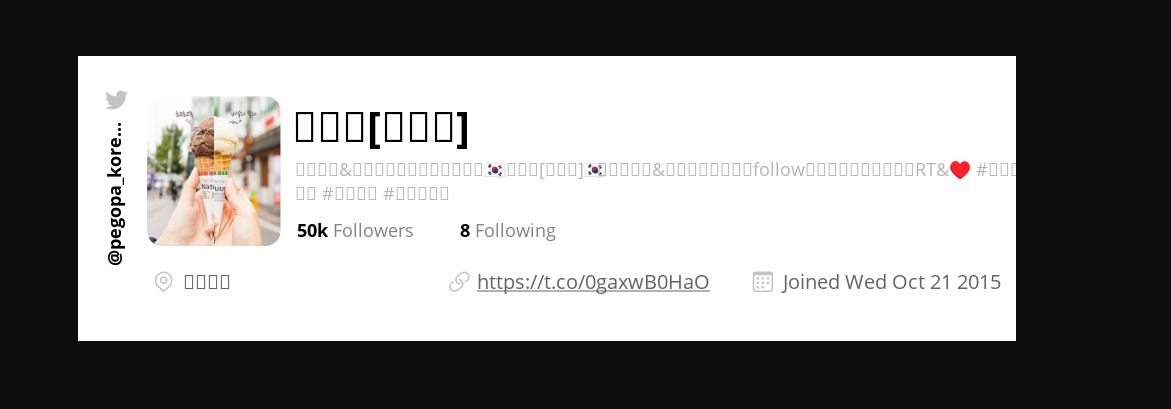
Task: Click the location pin icon
Action: click(x=164, y=282)
